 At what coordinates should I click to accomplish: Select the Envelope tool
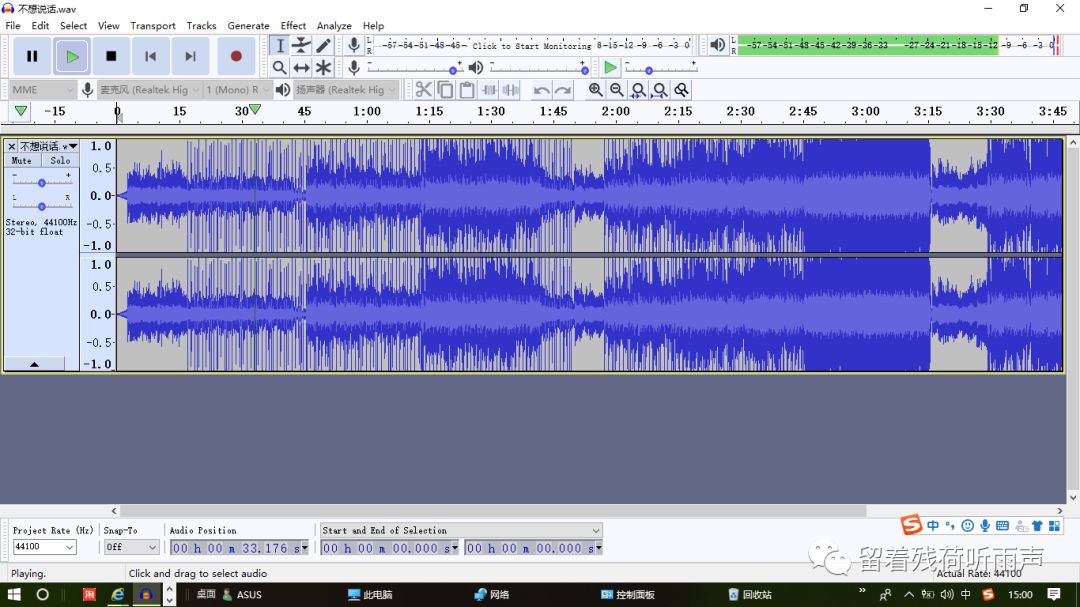pos(301,46)
